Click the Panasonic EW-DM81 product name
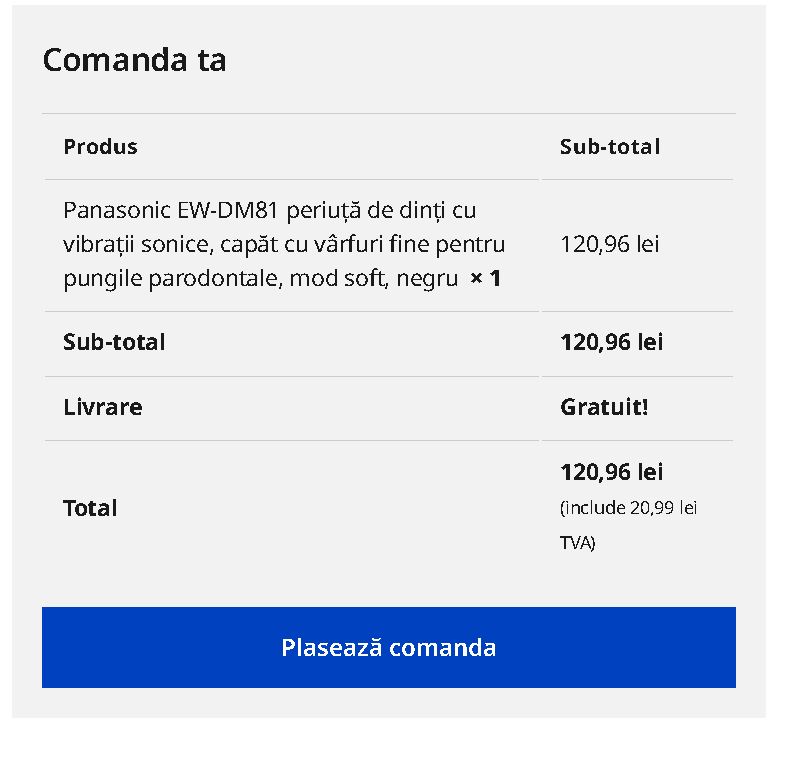This screenshot has height=758, width=800. pos(284,244)
